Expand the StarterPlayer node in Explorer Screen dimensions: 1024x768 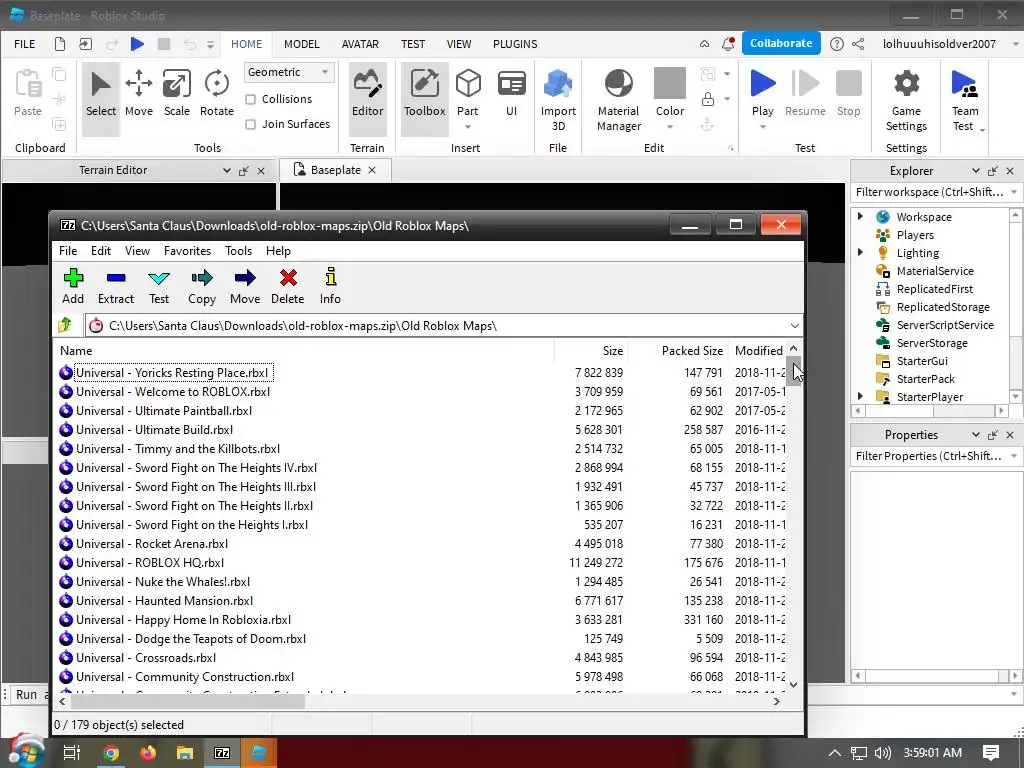coord(860,396)
